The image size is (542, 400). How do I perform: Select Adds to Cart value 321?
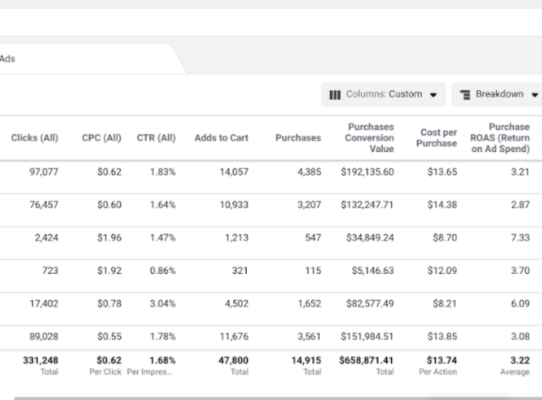(x=240, y=270)
